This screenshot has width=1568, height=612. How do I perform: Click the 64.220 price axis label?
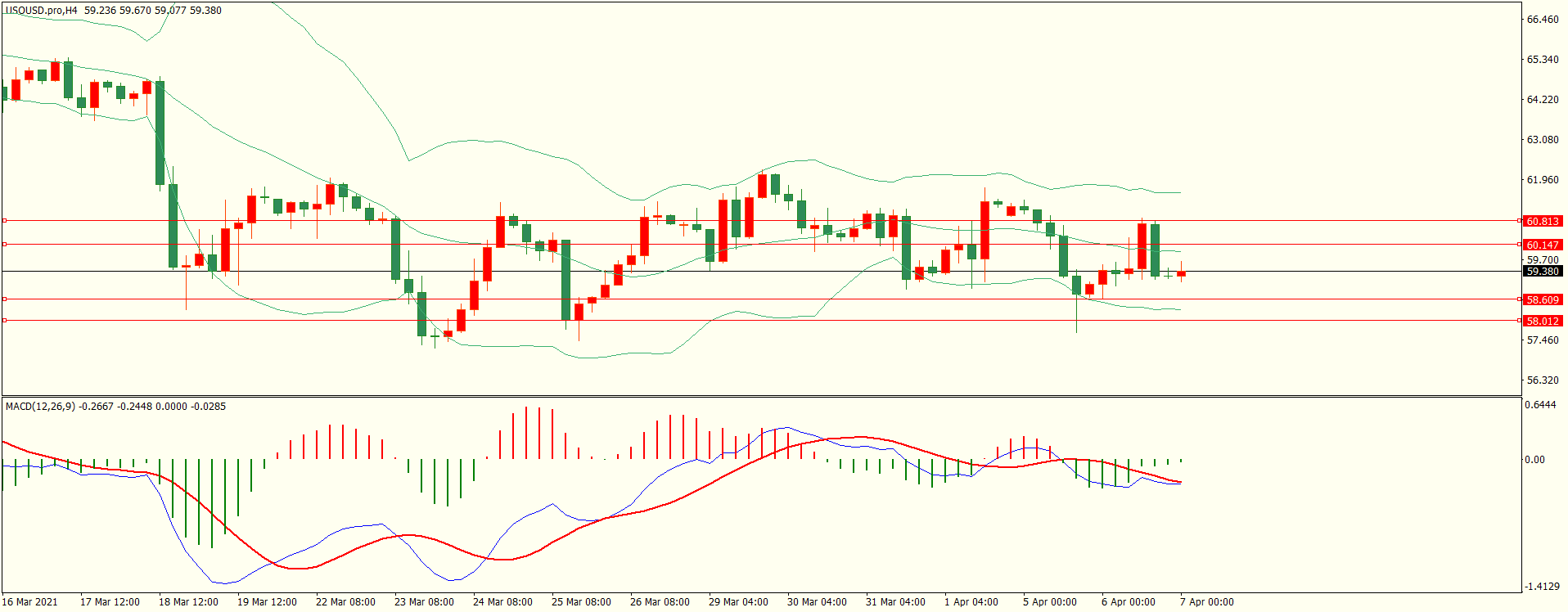[x=1543, y=100]
